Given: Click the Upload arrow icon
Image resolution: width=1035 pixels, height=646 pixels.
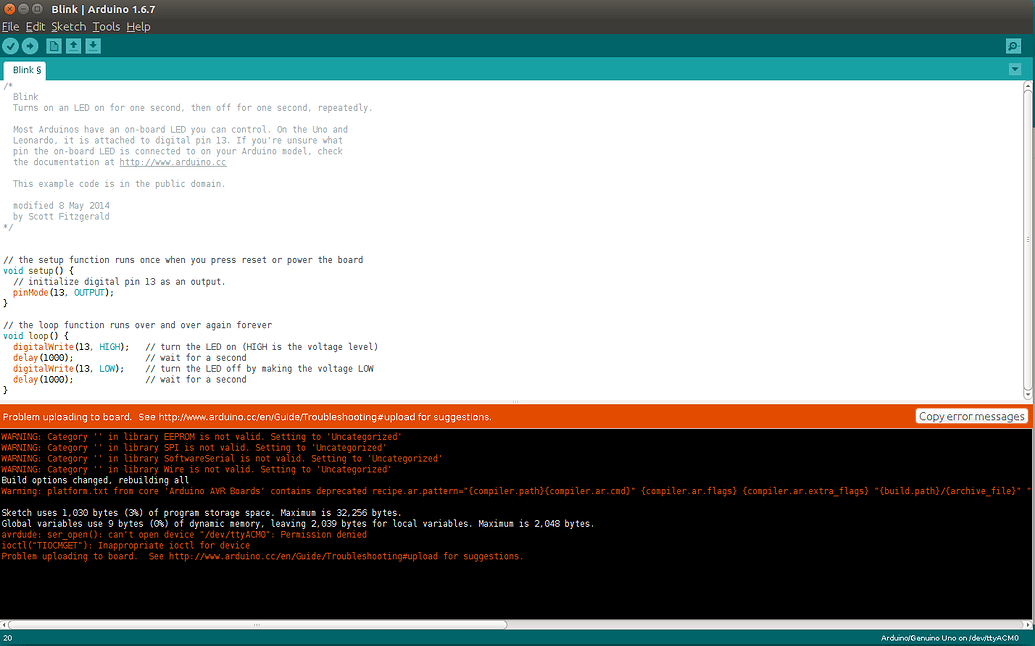Looking at the screenshot, I should coord(31,45).
